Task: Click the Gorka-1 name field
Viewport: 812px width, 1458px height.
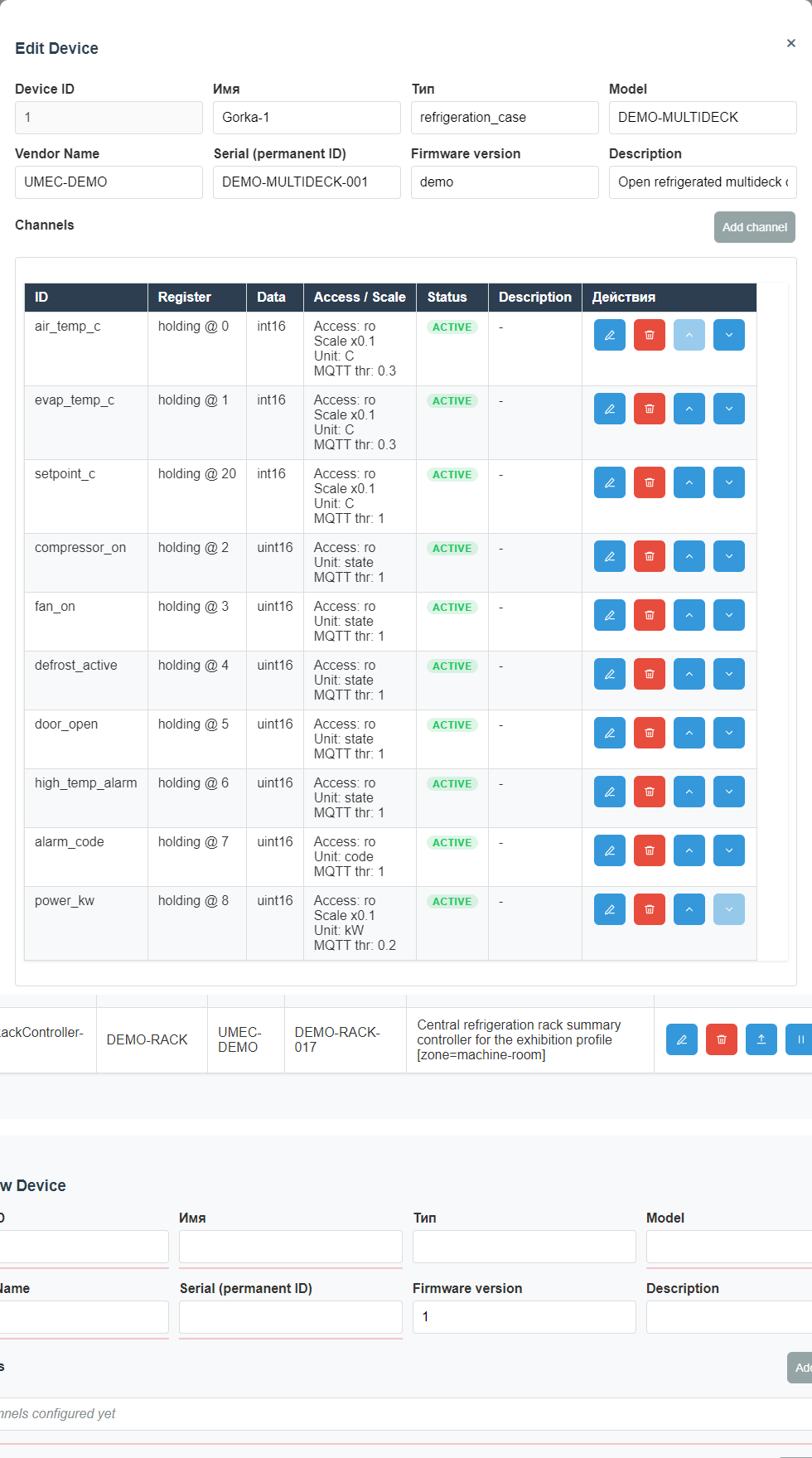Action: pos(307,118)
